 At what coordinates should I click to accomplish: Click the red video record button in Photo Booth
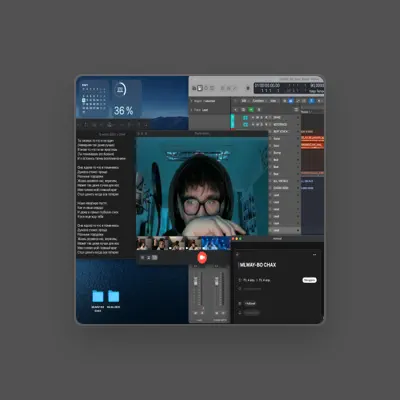(202, 257)
